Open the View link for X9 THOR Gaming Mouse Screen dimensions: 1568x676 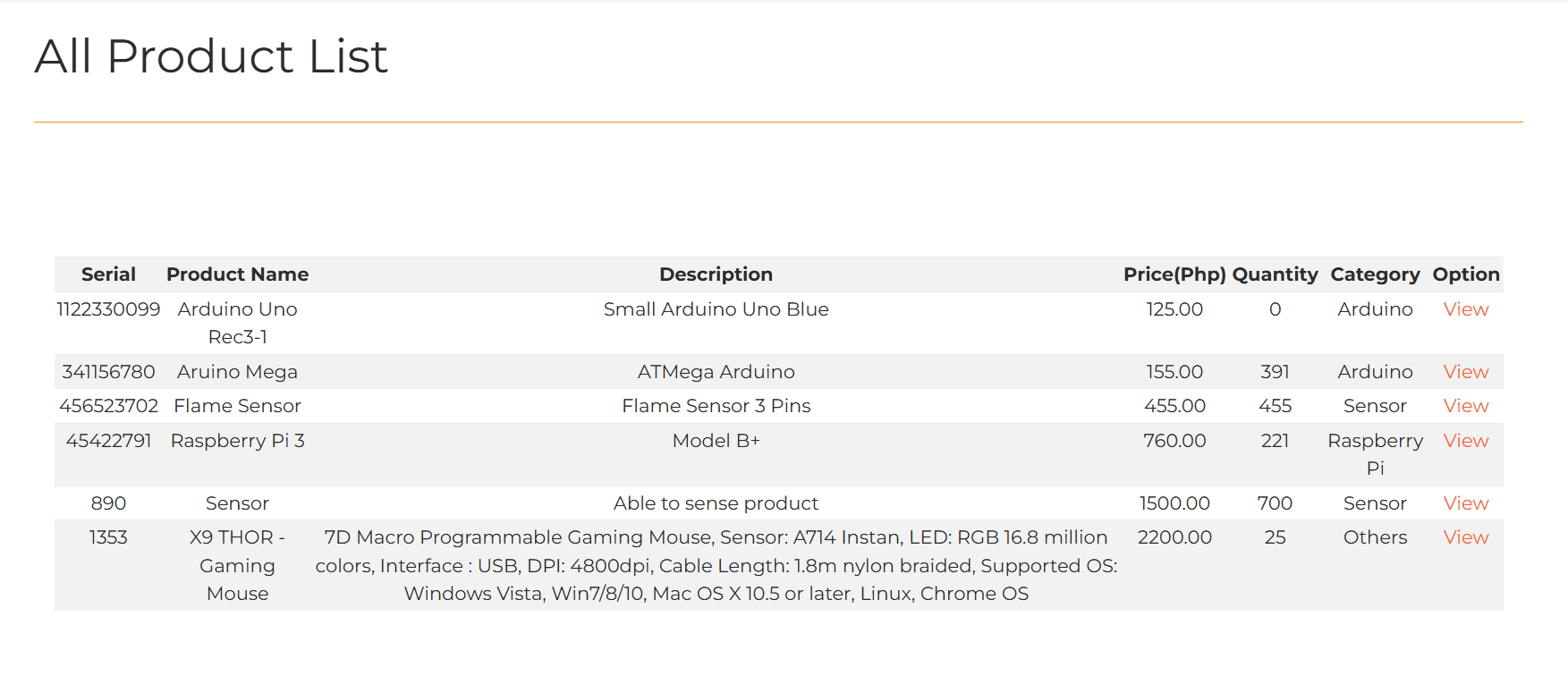pyautogui.click(x=1465, y=537)
